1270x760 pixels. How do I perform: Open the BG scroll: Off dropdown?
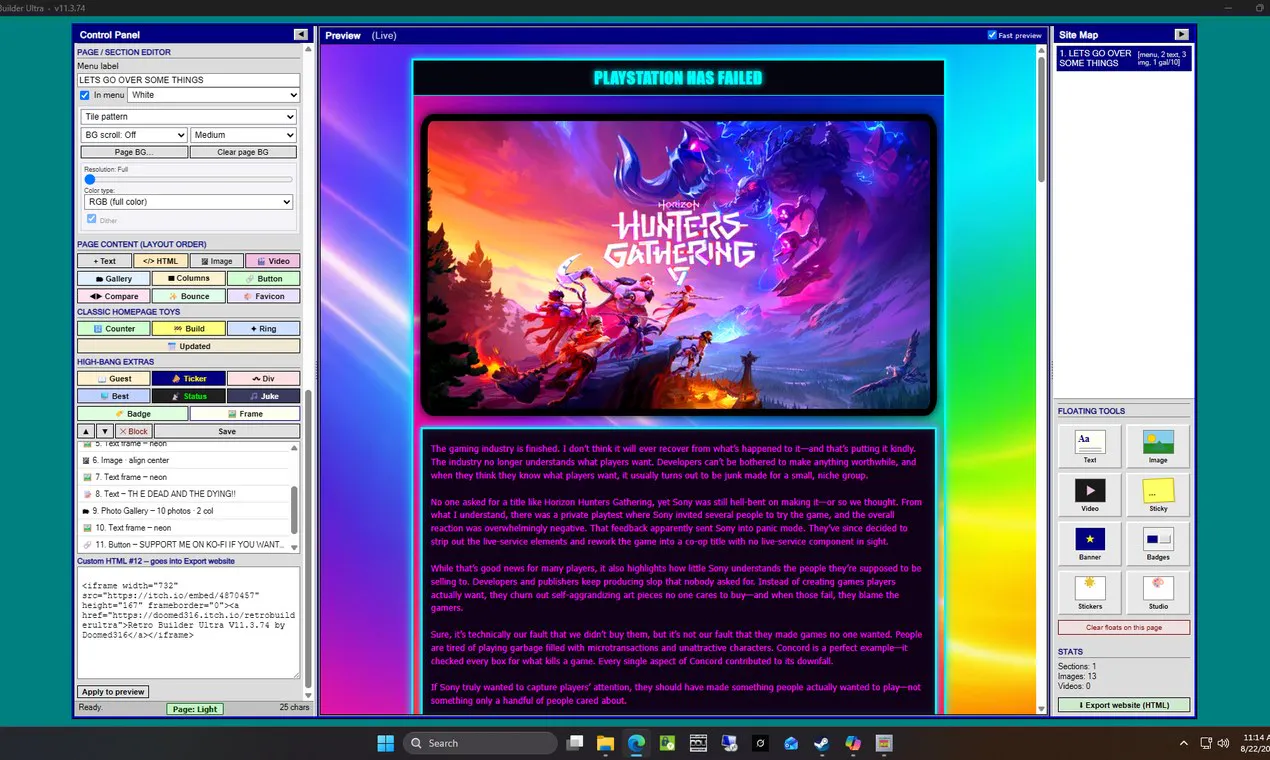click(134, 135)
